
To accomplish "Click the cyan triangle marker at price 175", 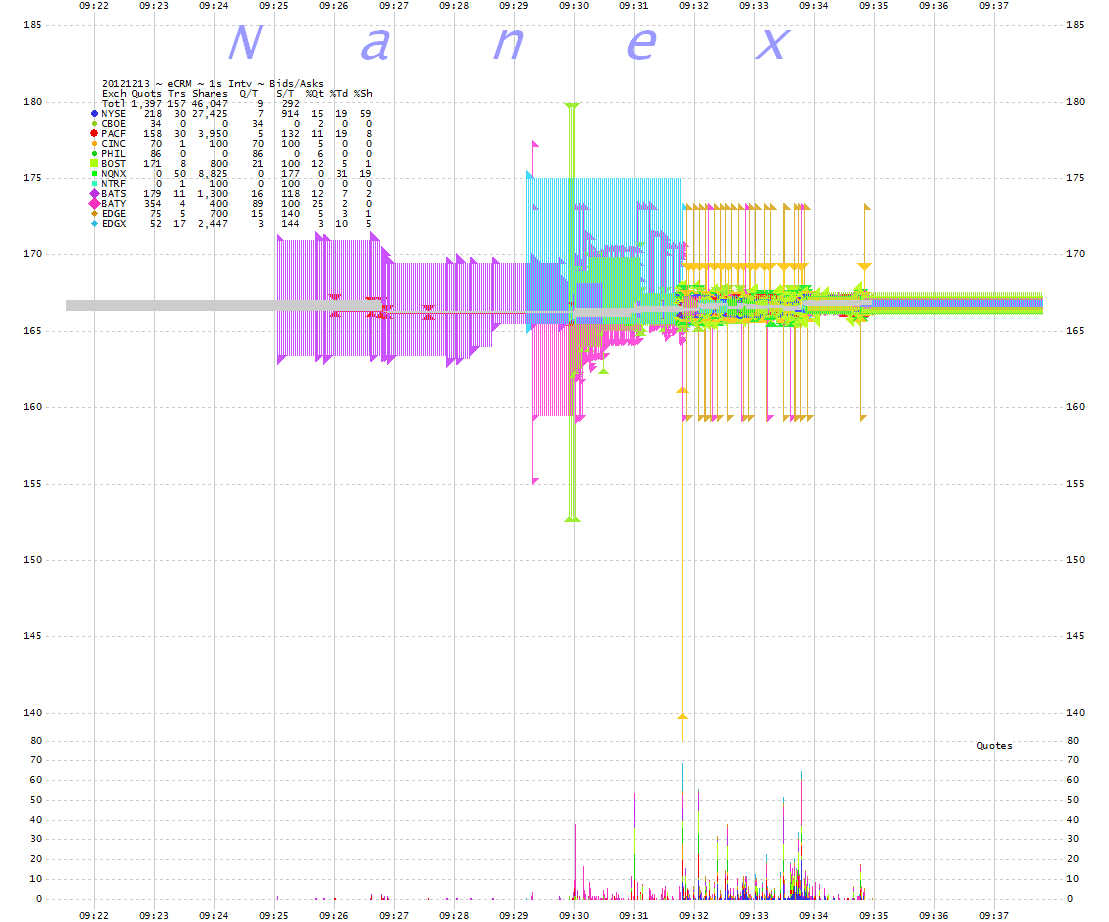I will pyautogui.click(x=529, y=174).
